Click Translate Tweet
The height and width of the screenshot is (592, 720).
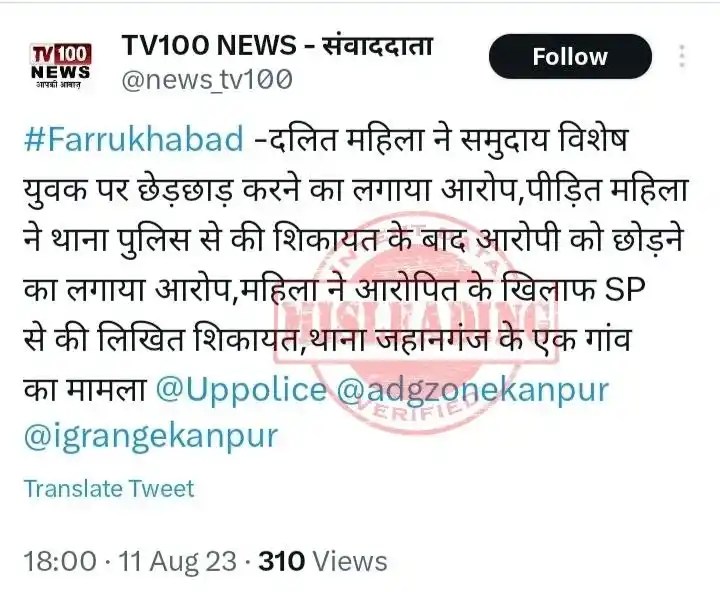pyautogui.click(x=109, y=488)
